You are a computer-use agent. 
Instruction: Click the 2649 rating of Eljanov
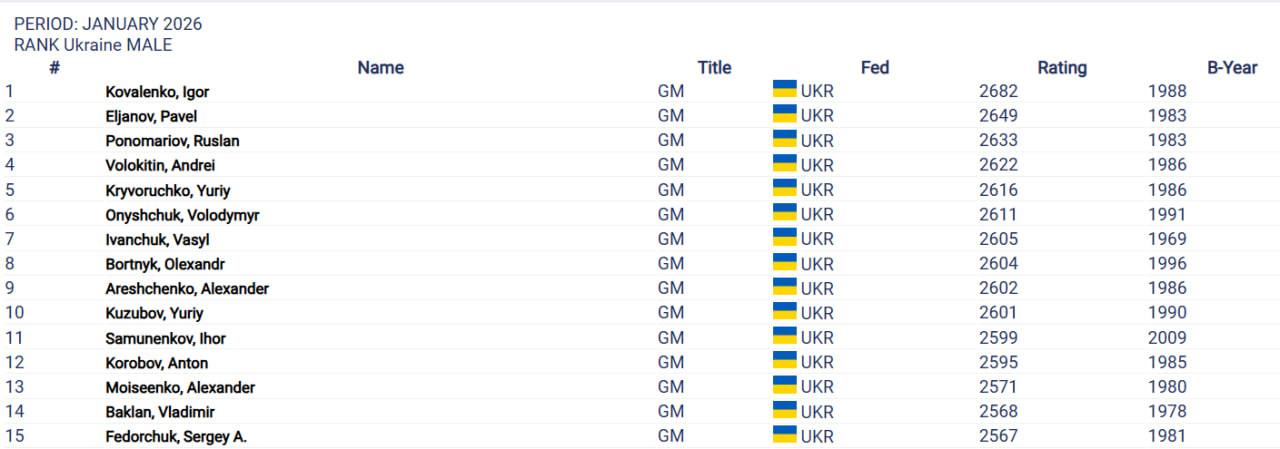998,116
